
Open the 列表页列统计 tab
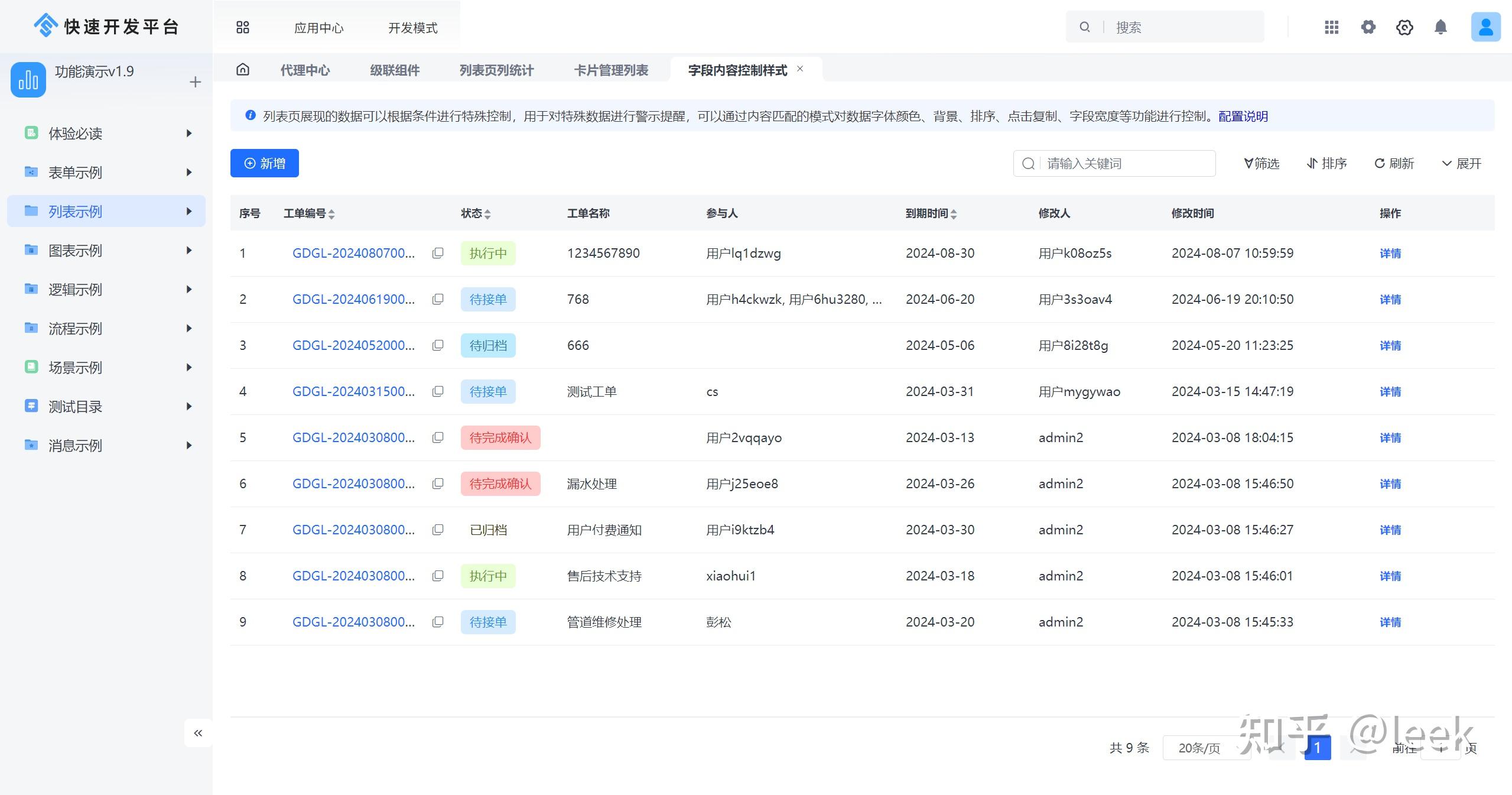496,70
